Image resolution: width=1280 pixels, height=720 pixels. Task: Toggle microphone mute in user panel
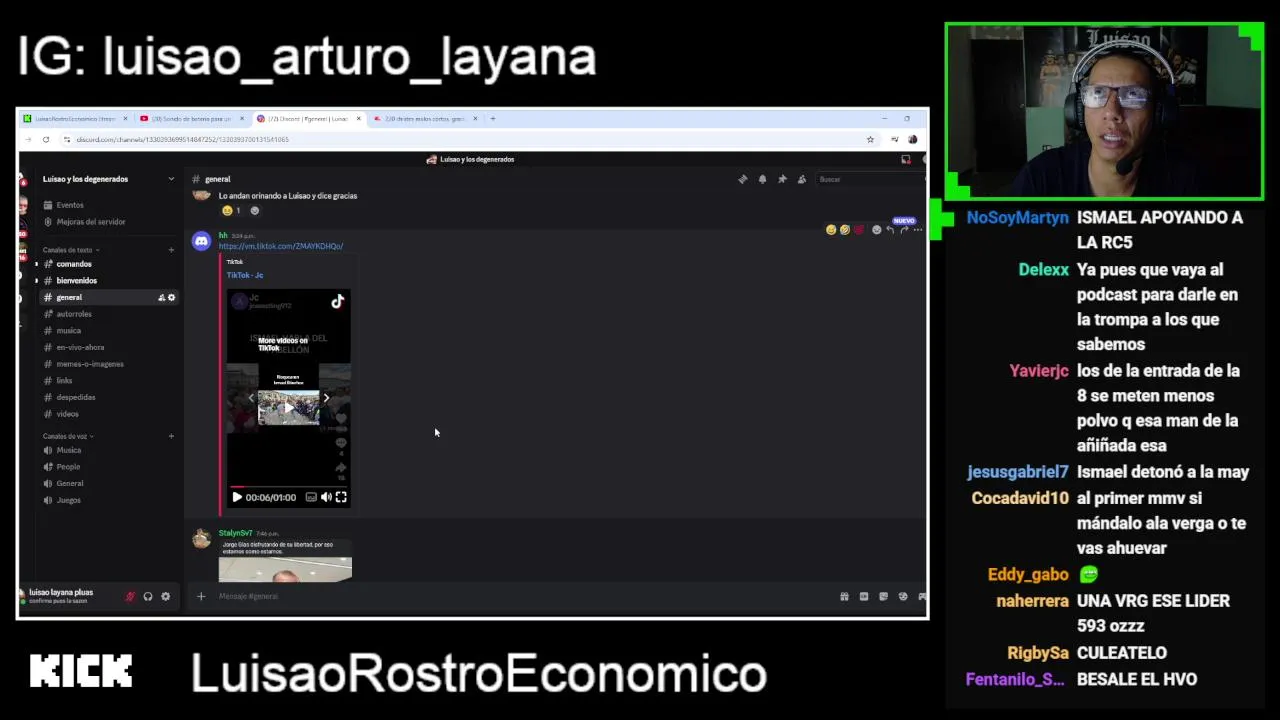point(129,596)
